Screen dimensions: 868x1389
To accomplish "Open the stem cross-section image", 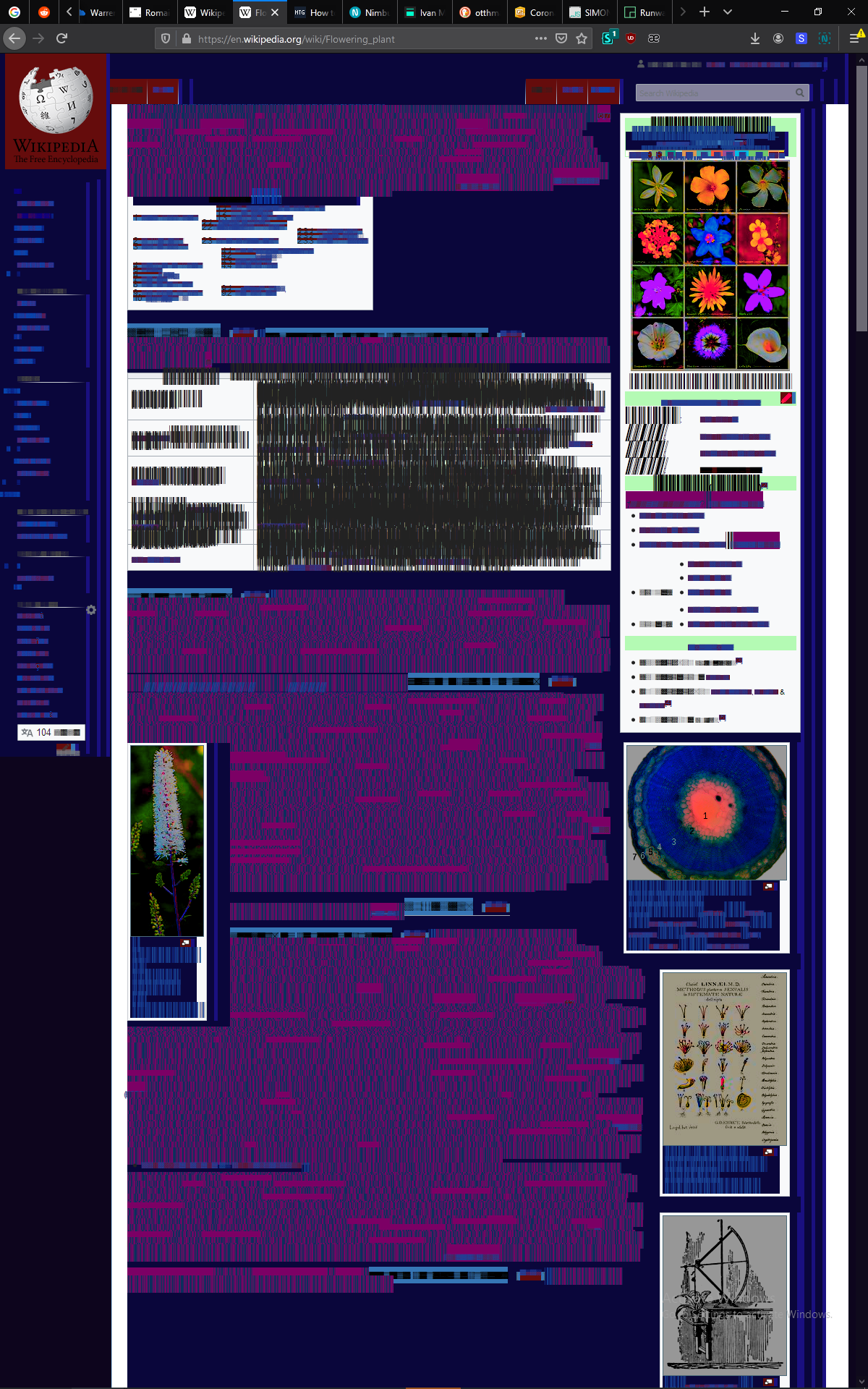I will [707, 812].
